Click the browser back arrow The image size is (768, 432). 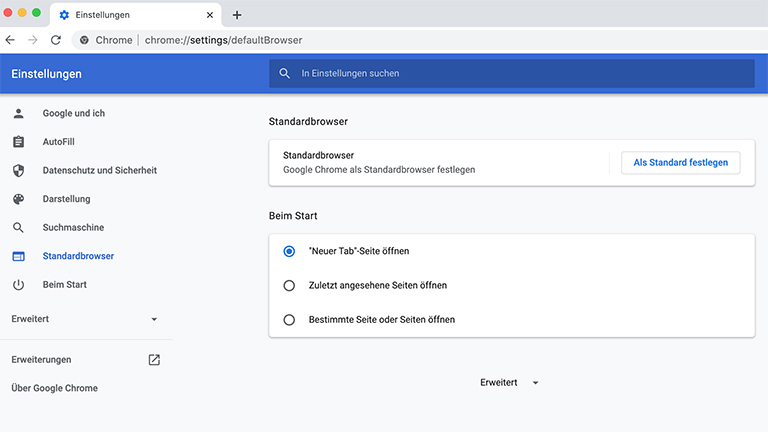pos(10,40)
